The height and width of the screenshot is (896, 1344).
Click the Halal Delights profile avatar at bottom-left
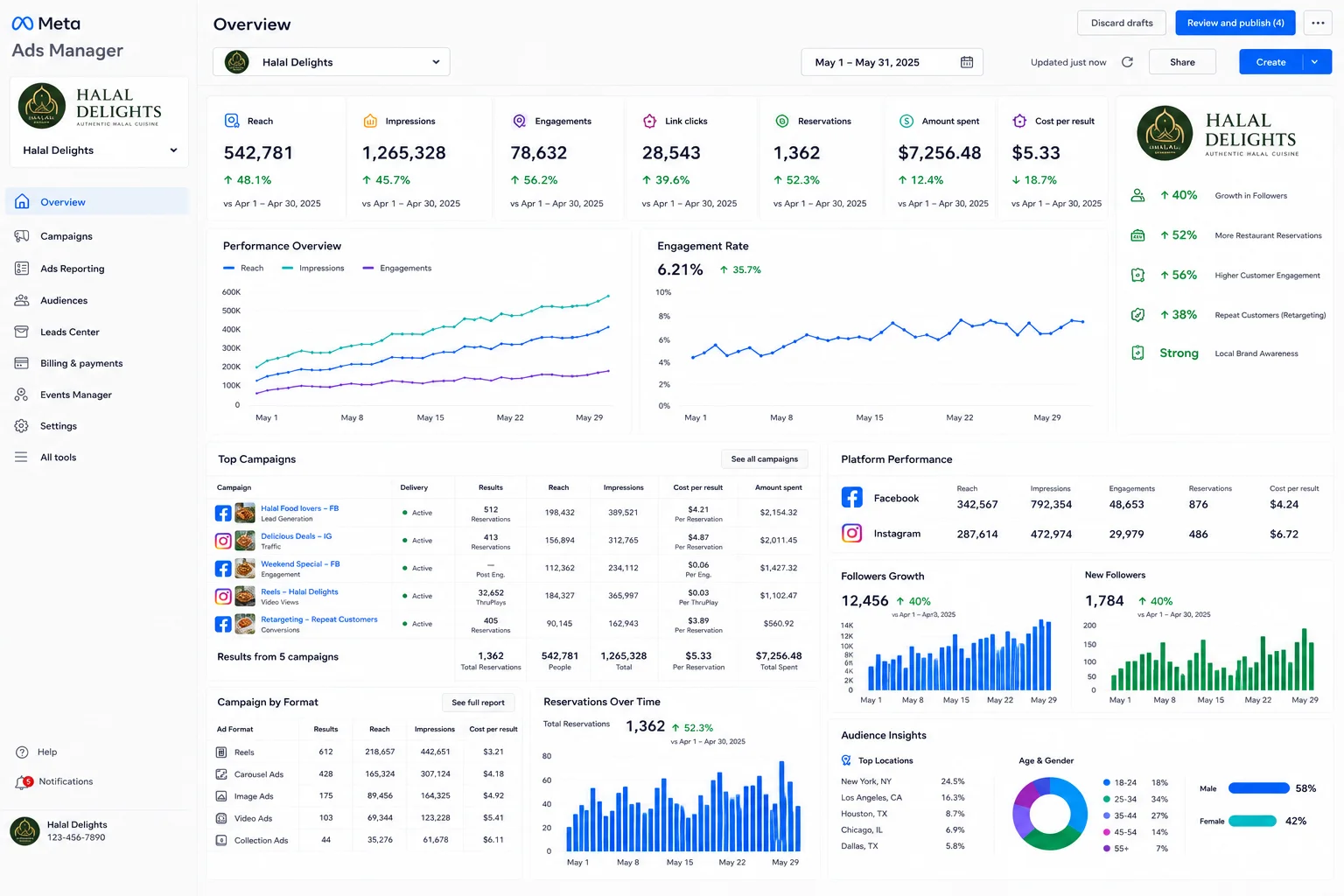point(24,831)
